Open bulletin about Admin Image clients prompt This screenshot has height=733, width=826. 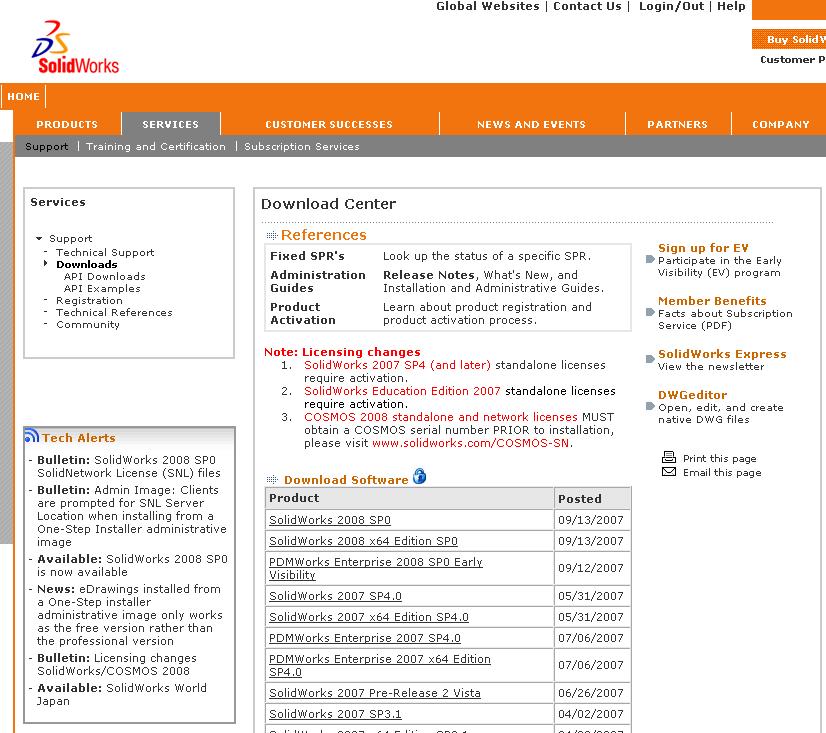[x=132, y=516]
